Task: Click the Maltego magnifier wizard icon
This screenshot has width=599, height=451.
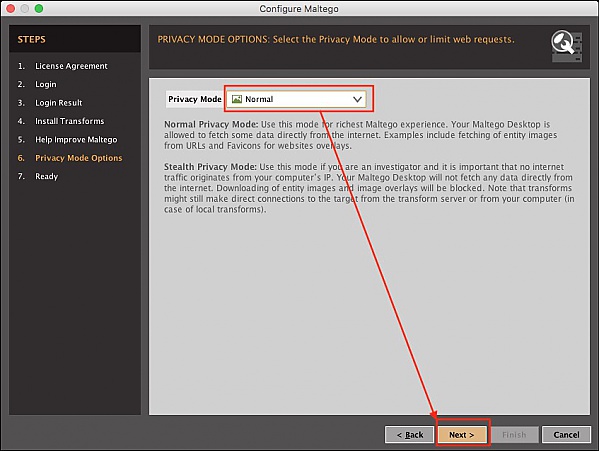Action: [567, 46]
